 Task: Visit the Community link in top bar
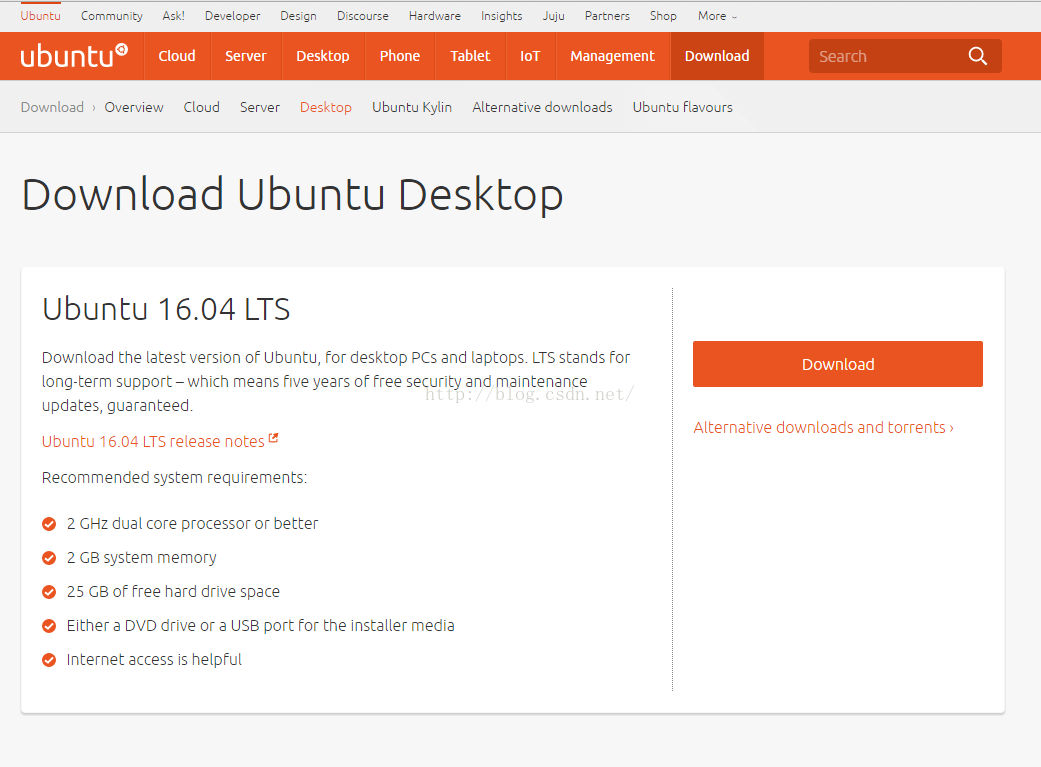tap(111, 16)
